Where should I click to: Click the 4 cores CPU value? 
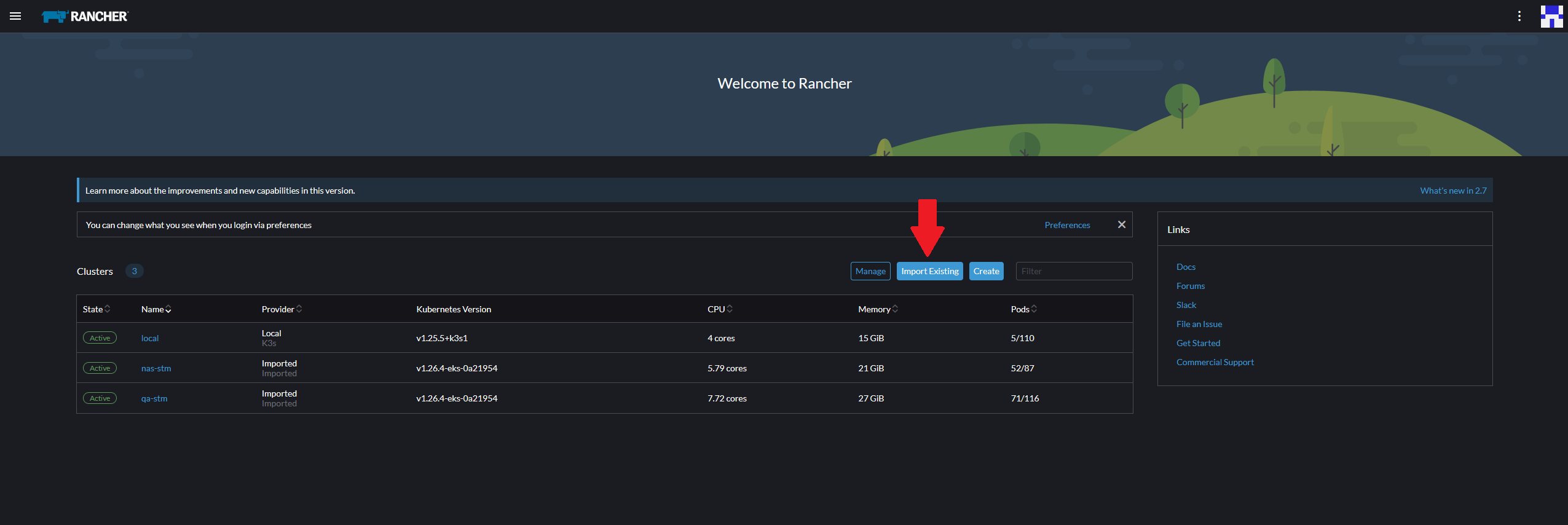point(721,338)
